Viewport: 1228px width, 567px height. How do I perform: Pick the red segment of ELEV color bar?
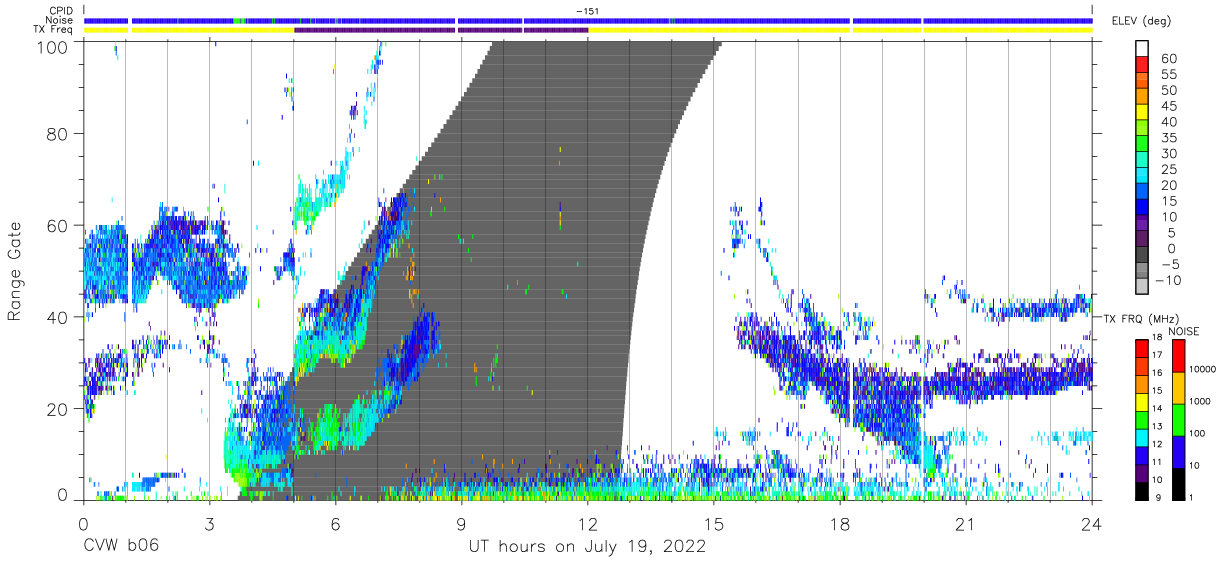tap(1141, 64)
